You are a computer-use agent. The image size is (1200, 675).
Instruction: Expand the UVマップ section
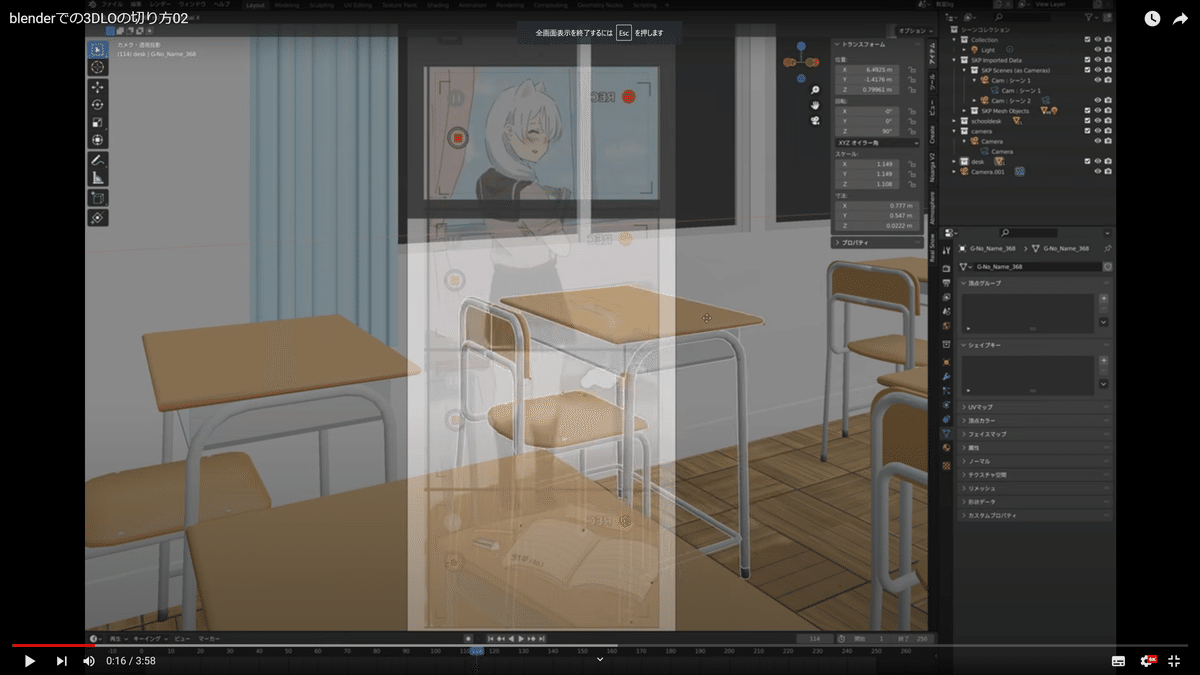(1034, 407)
